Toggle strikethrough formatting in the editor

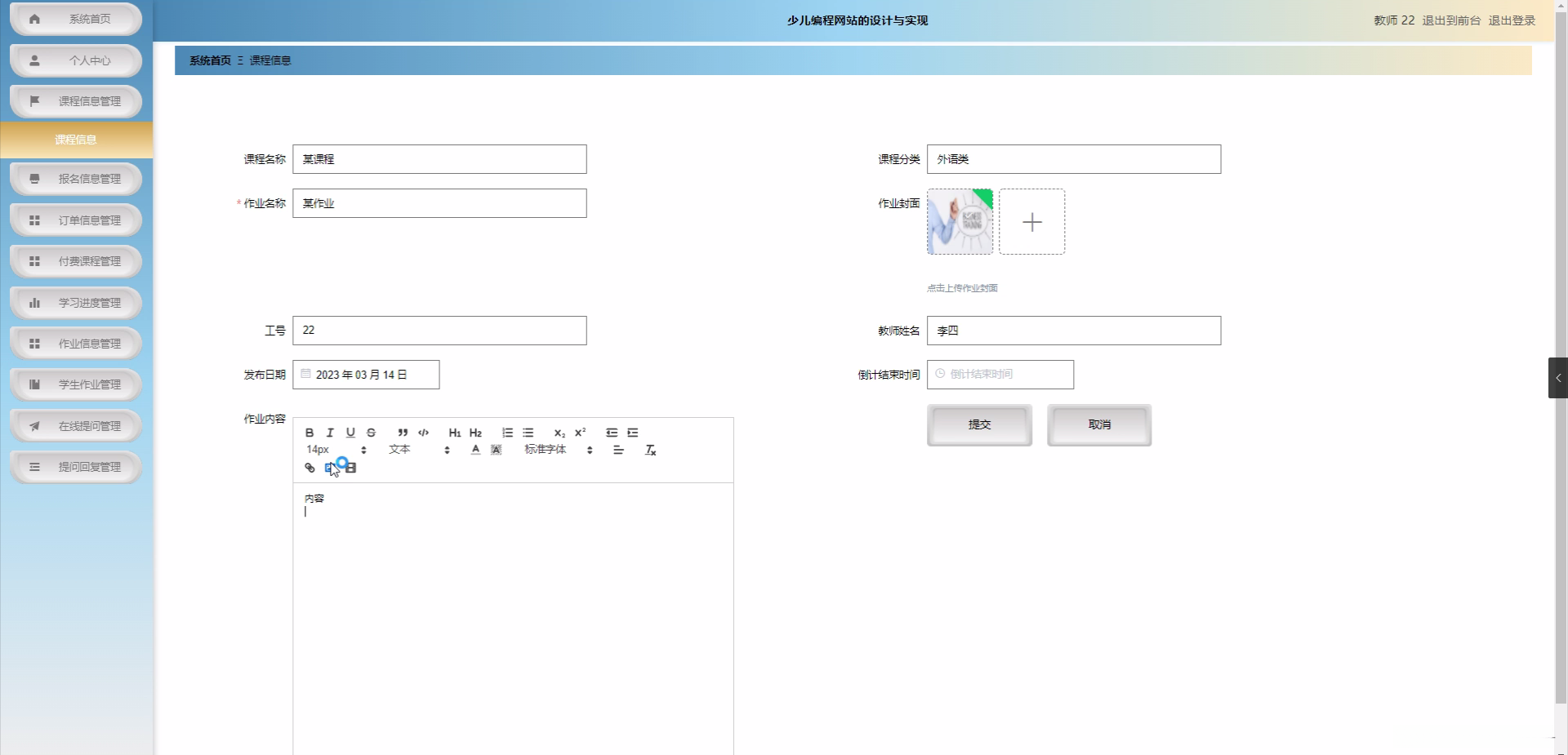pyautogui.click(x=371, y=433)
